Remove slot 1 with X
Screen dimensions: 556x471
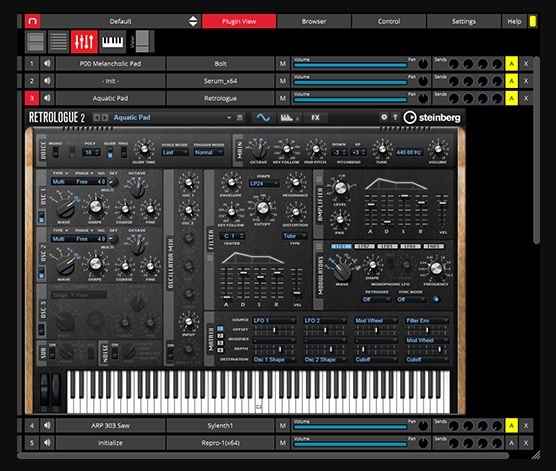(526, 64)
